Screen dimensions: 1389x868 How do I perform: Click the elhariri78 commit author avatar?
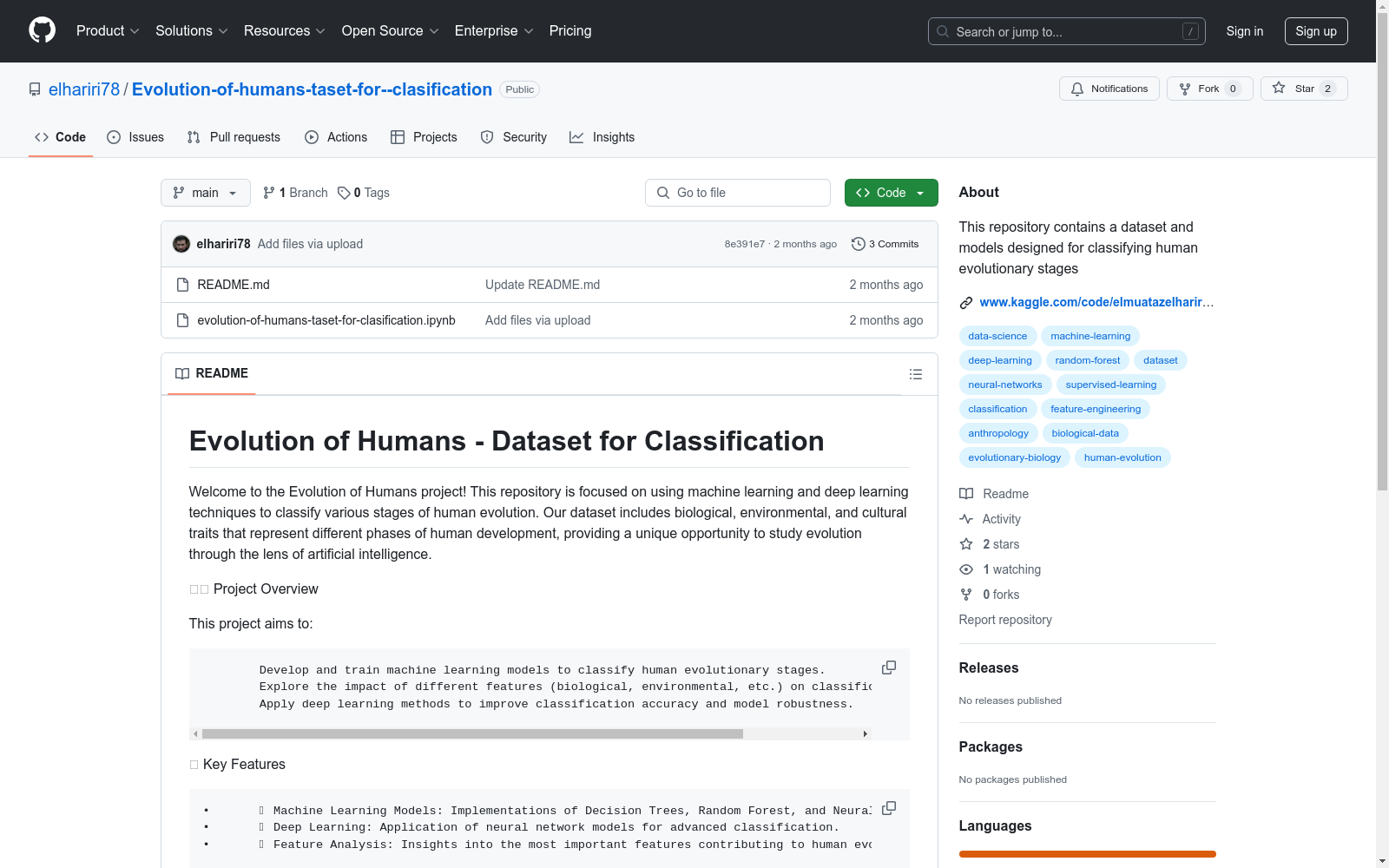tap(181, 244)
